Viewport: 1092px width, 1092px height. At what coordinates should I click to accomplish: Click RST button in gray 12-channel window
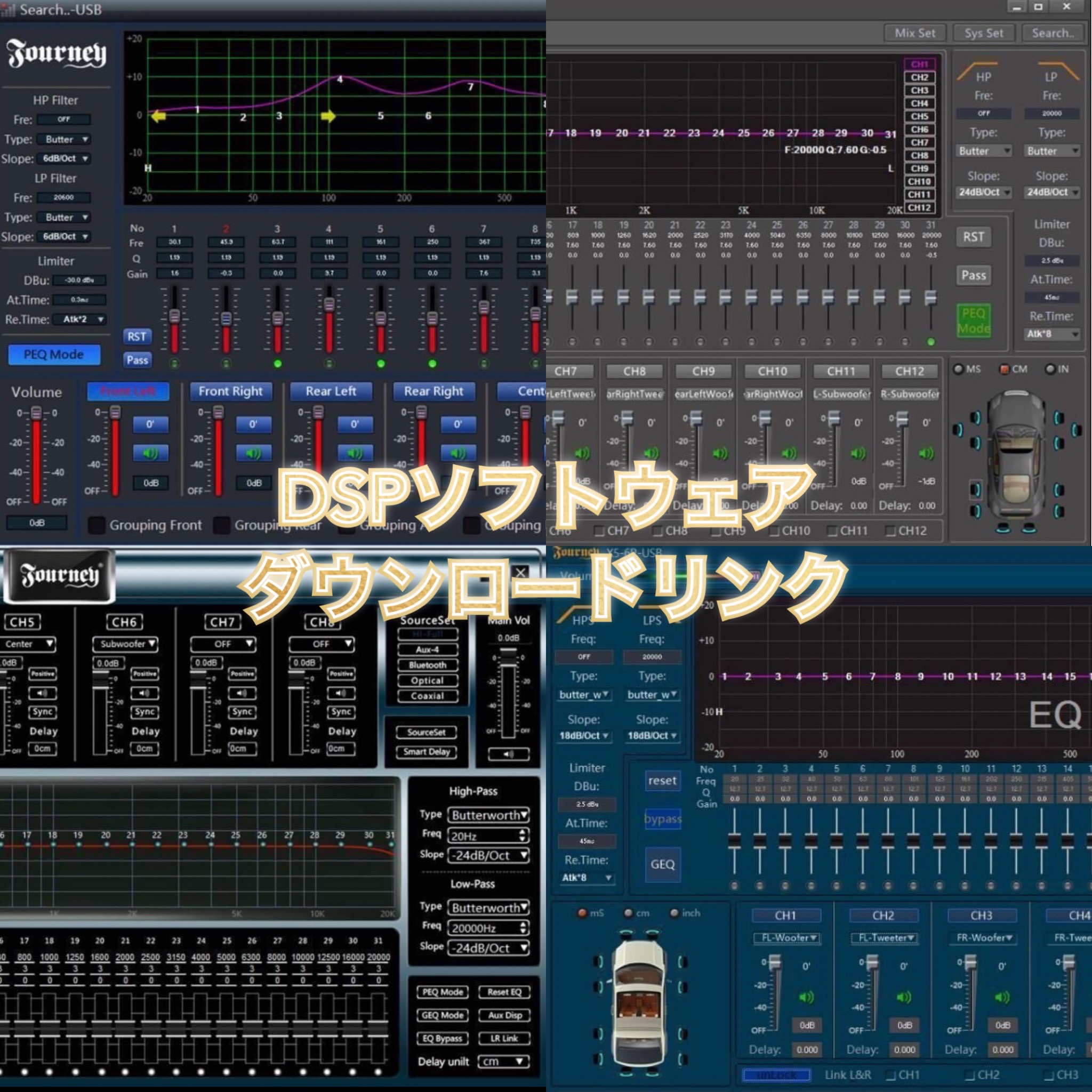(x=973, y=237)
